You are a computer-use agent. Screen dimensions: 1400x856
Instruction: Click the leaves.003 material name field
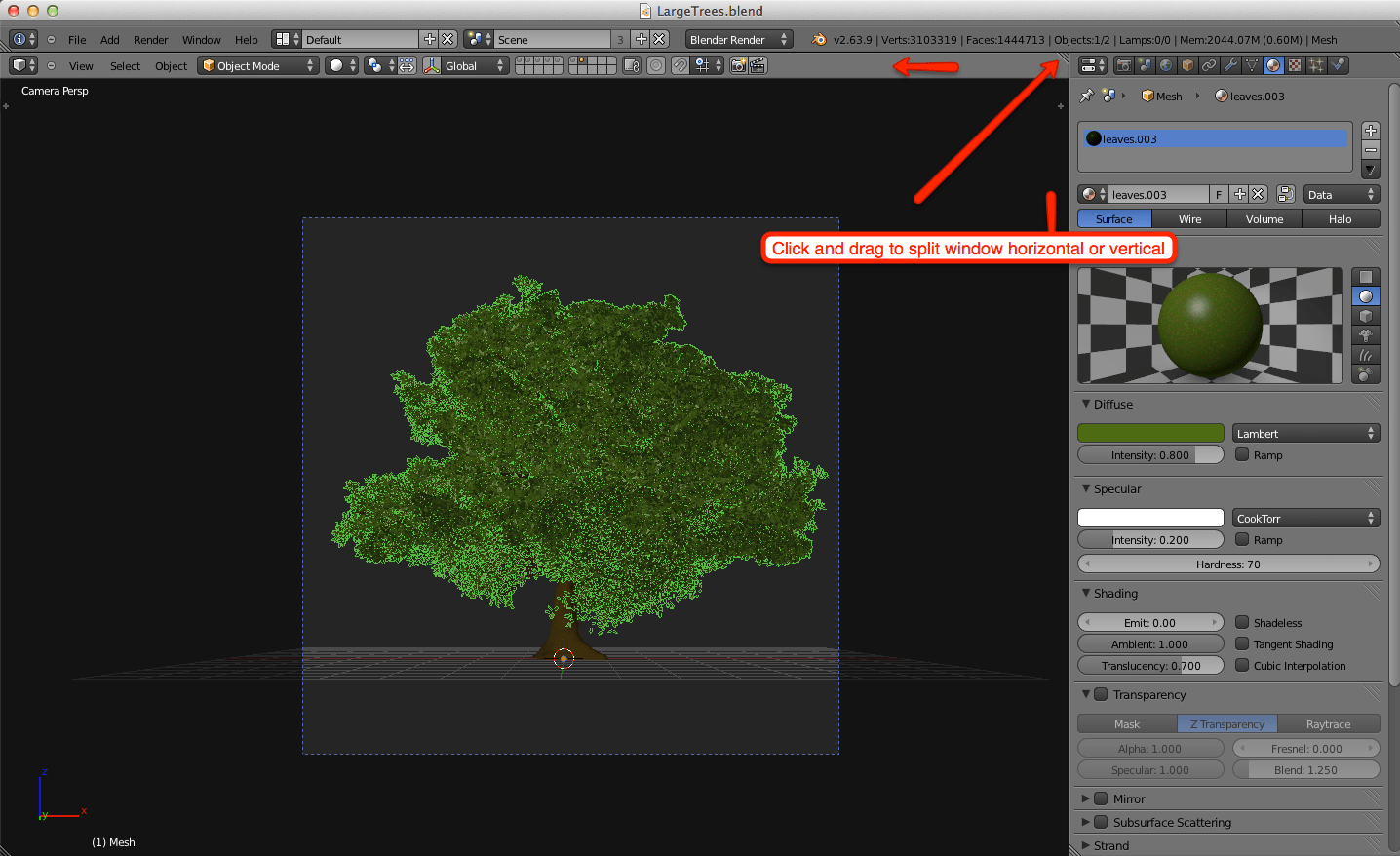1158,195
